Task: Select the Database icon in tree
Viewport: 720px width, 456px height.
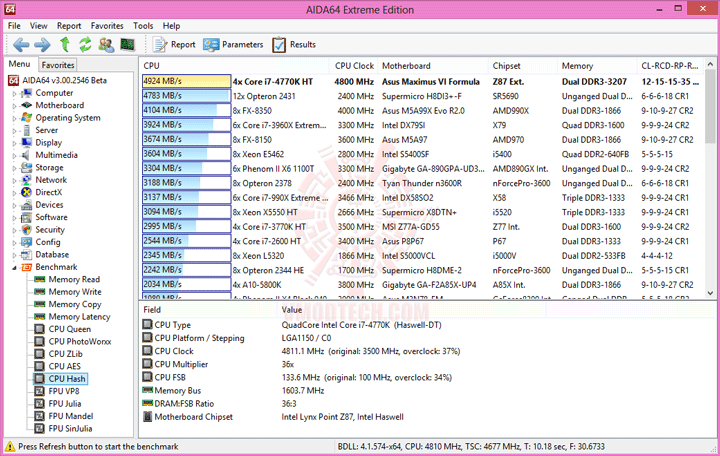Action: coord(27,254)
